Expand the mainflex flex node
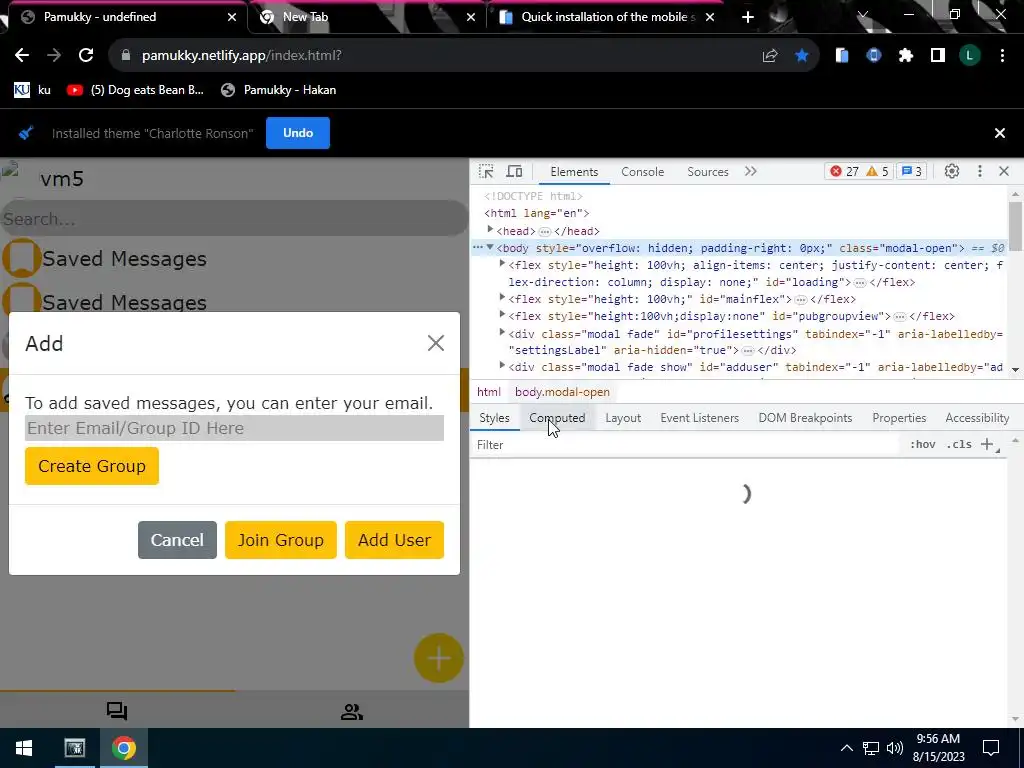 tap(502, 298)
